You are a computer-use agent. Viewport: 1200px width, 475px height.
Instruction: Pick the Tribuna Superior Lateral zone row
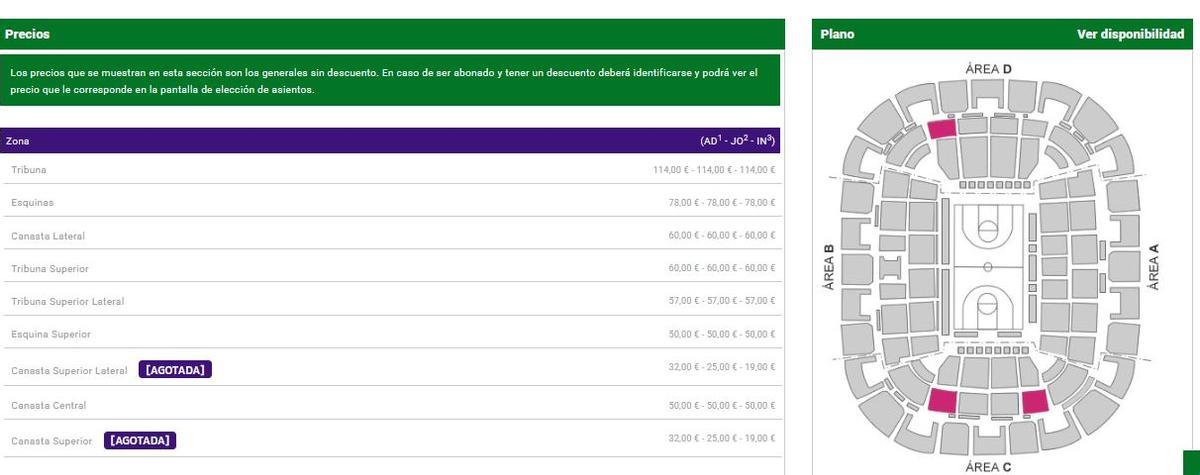67,301
